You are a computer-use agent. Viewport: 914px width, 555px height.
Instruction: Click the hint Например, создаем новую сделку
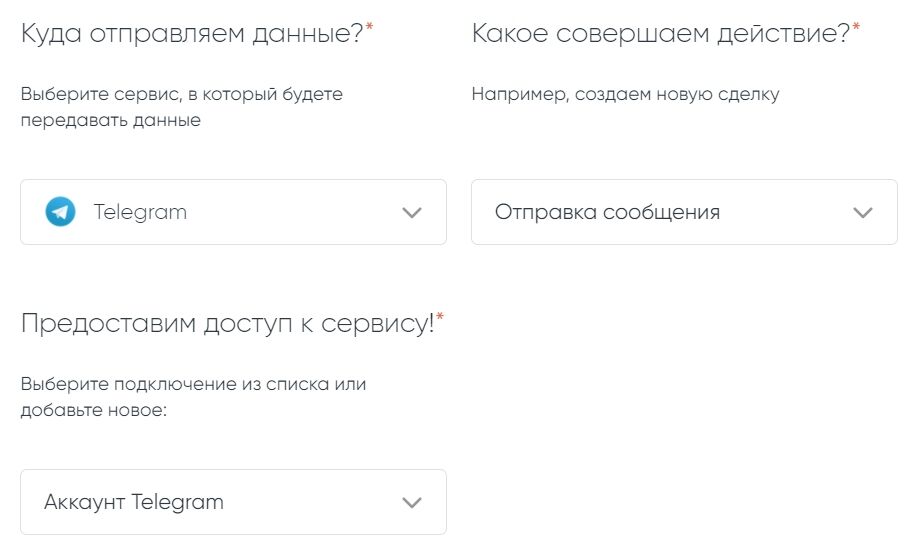(x=625, y=95)
